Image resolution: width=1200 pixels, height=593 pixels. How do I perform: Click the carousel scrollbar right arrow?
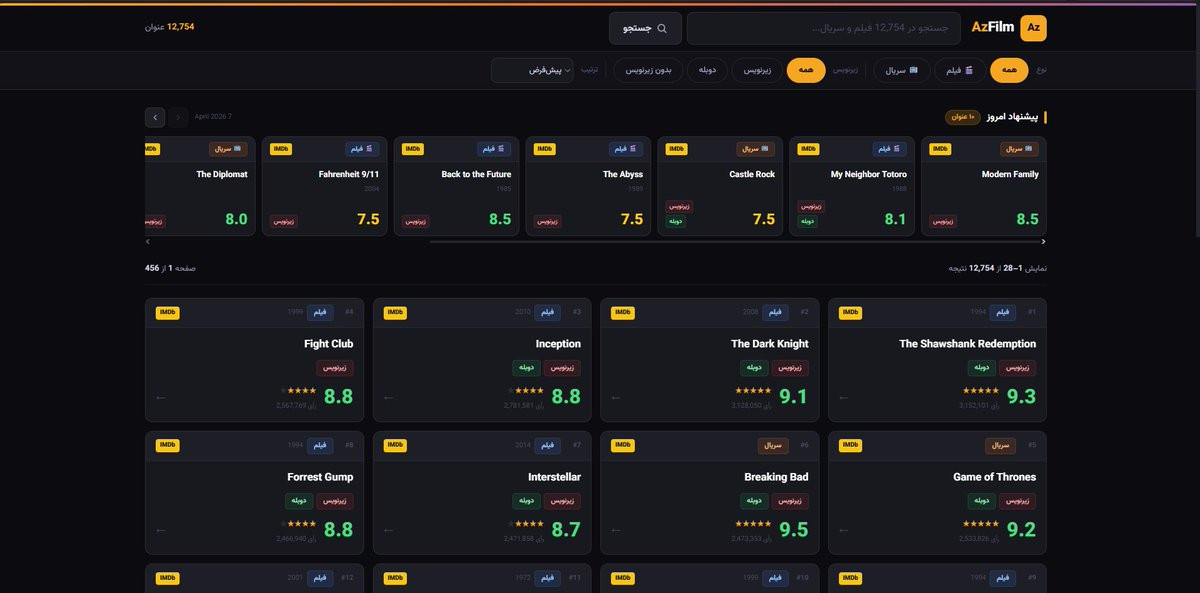1044,241
